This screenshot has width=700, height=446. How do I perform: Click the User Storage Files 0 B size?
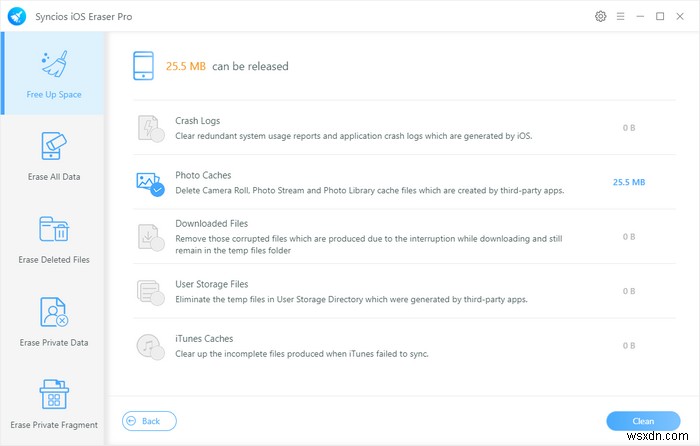[x=629, y=291]
